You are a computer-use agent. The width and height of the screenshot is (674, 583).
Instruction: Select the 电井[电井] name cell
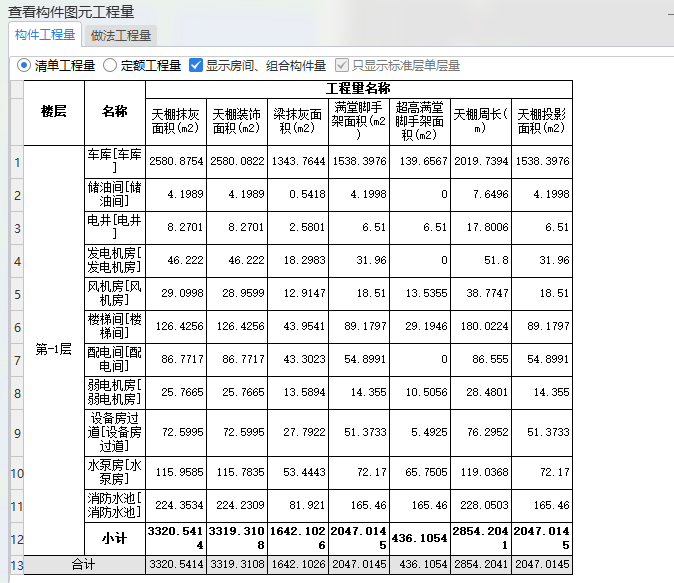(115, 227)
